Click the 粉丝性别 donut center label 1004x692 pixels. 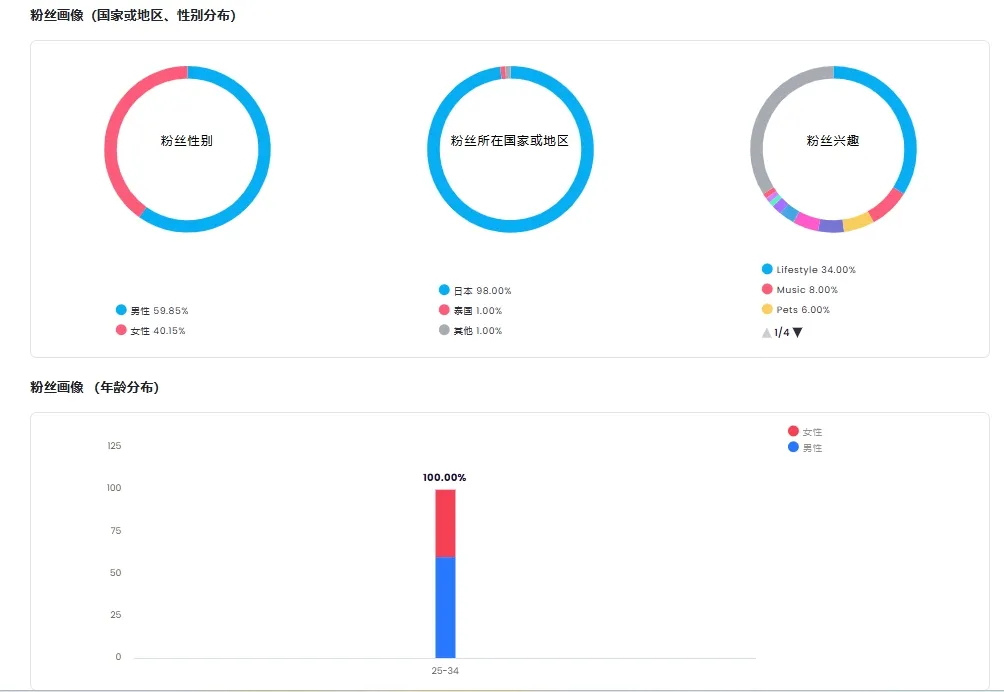tap(186, 141)
